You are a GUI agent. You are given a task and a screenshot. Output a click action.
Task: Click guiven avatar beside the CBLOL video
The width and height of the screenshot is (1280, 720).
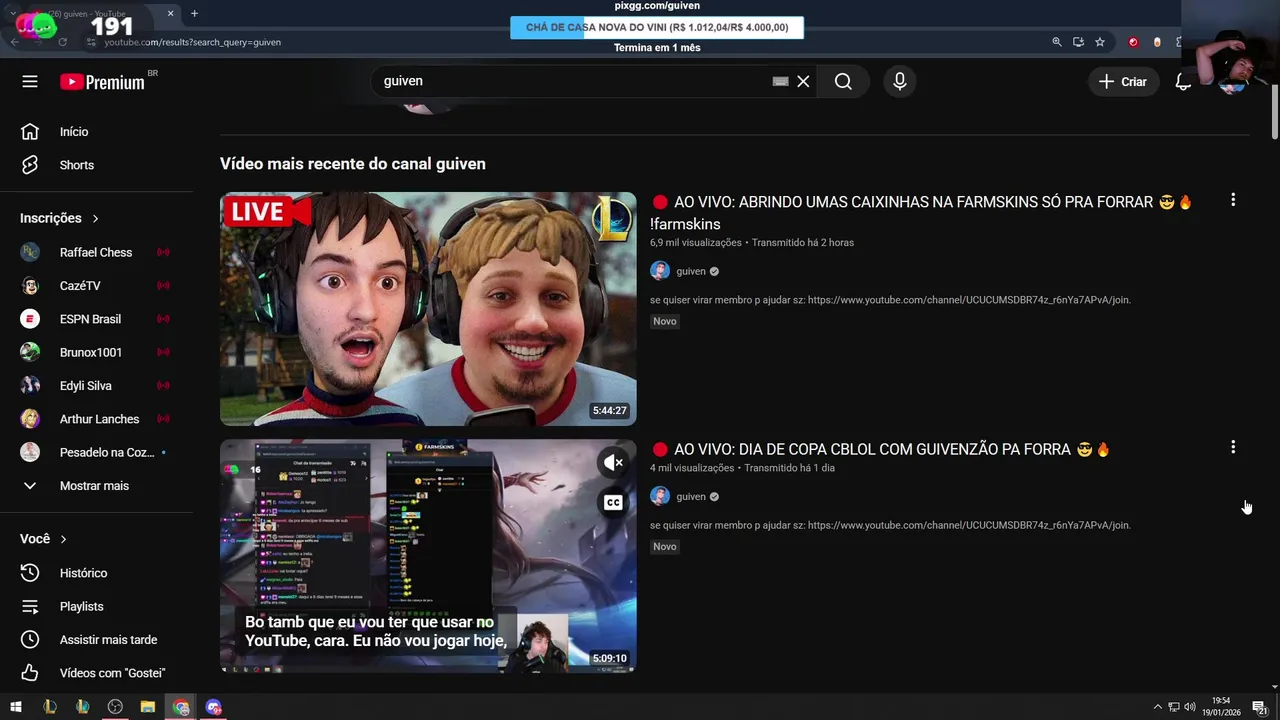point(660,496)
